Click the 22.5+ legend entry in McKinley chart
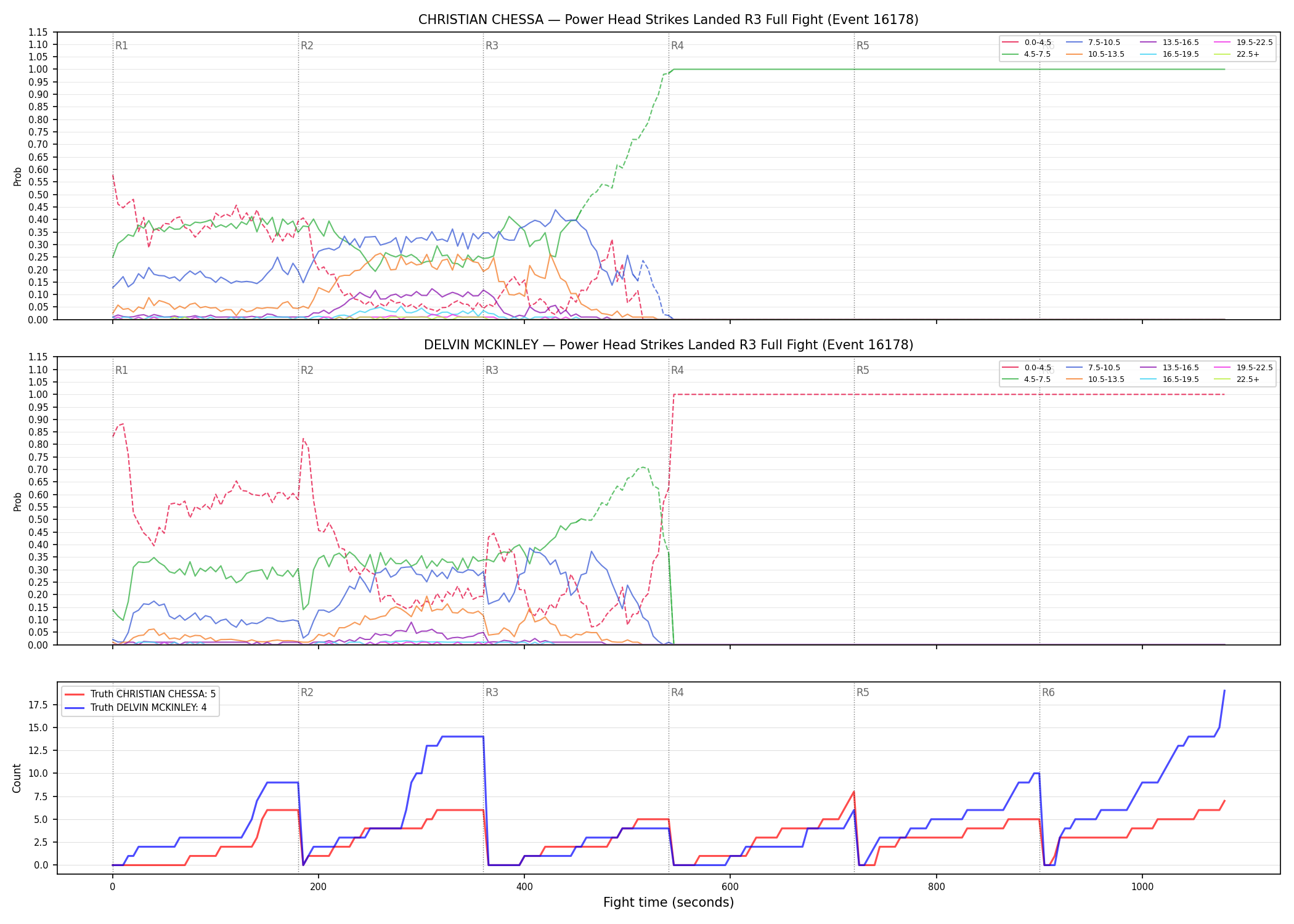 click(x=1237, y=379)
